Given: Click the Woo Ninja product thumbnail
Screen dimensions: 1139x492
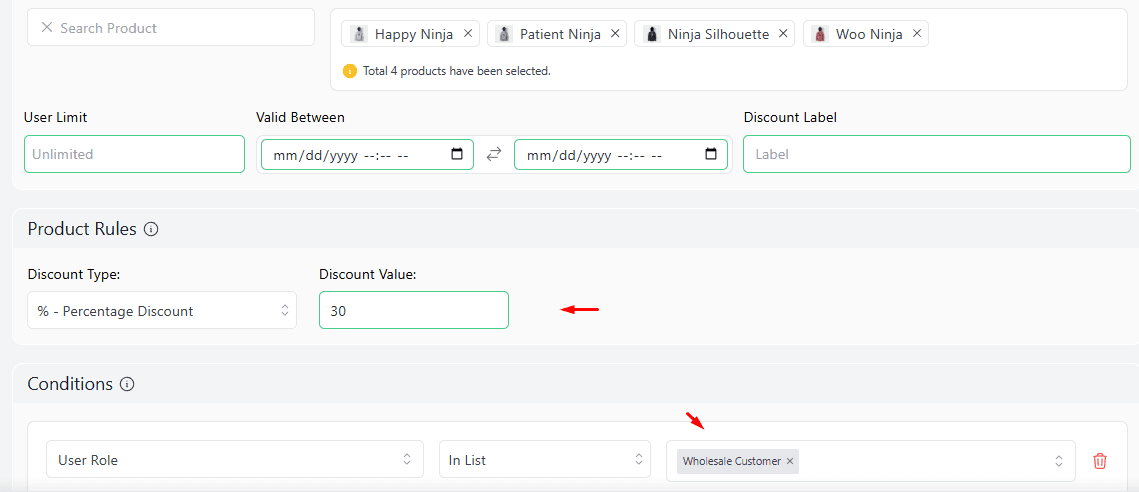Looking at the screenshot, I should pos(820,34).
